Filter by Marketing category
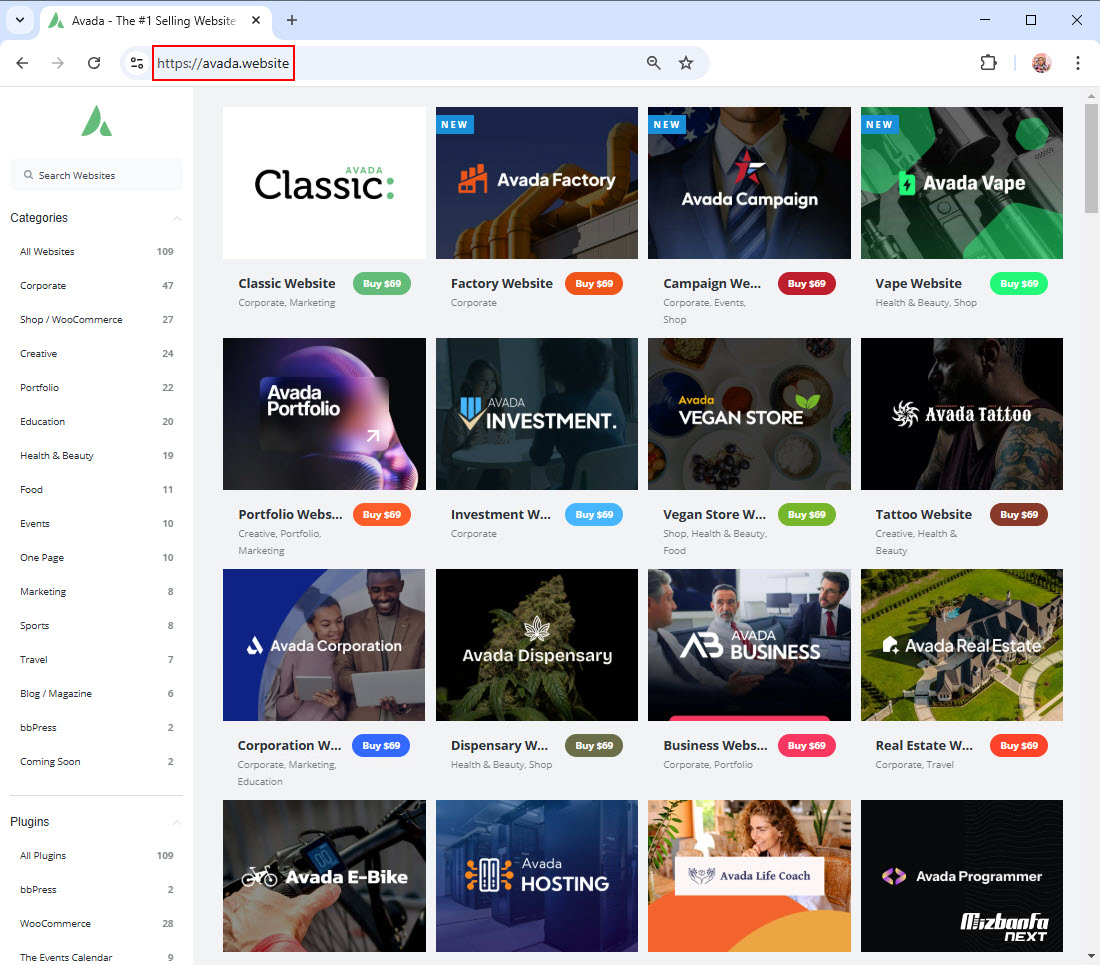 97,592
